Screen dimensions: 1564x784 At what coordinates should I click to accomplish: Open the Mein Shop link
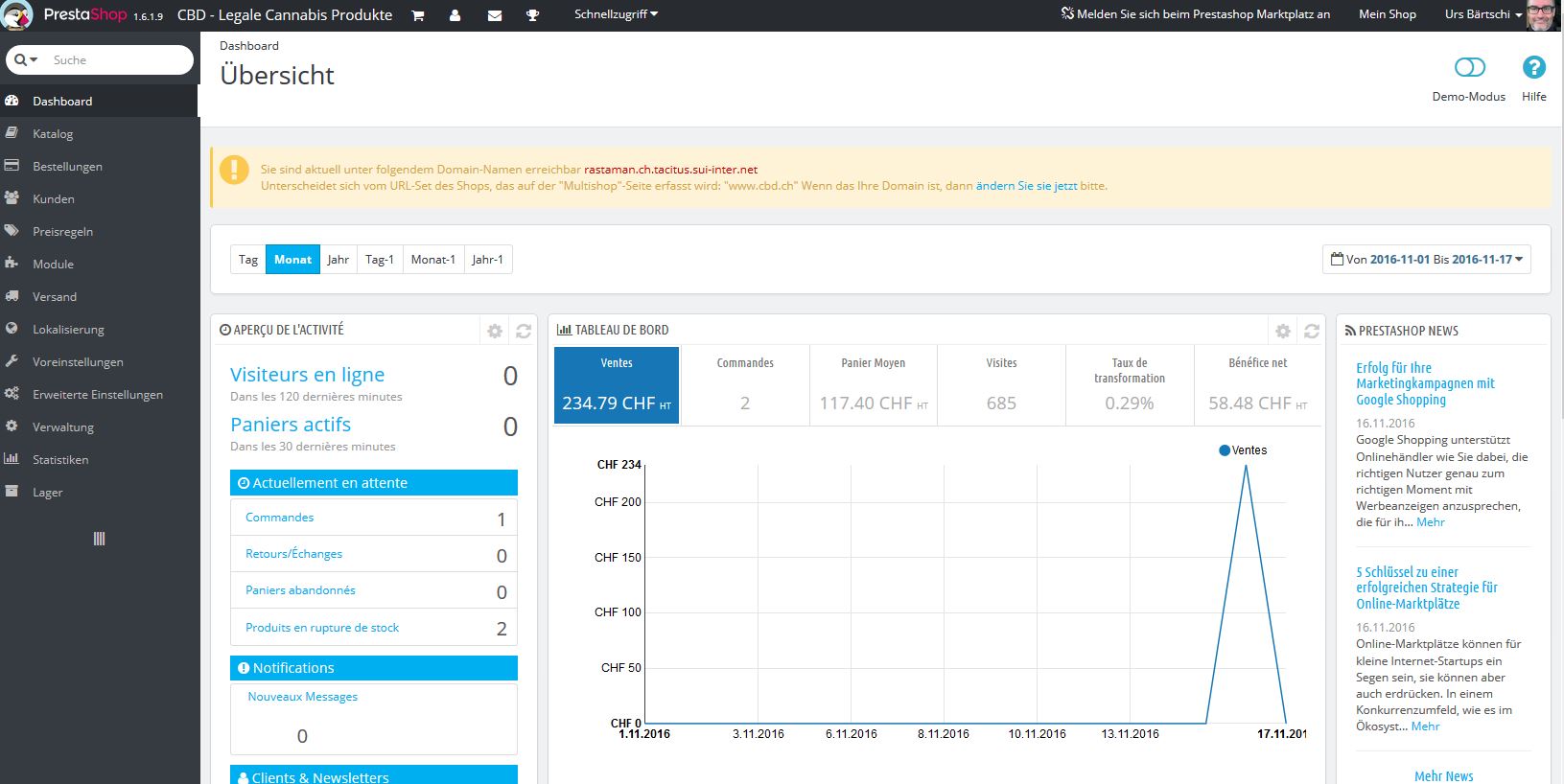pyautogui.click(x=1387, y=14)
